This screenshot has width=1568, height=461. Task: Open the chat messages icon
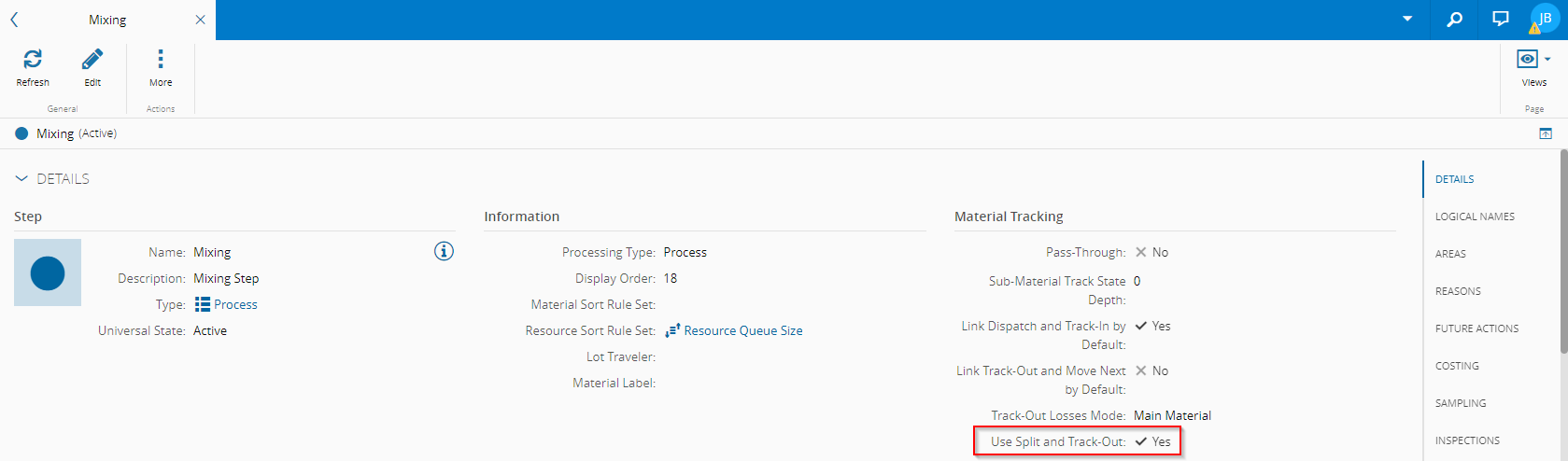[x=1501, y=19]
